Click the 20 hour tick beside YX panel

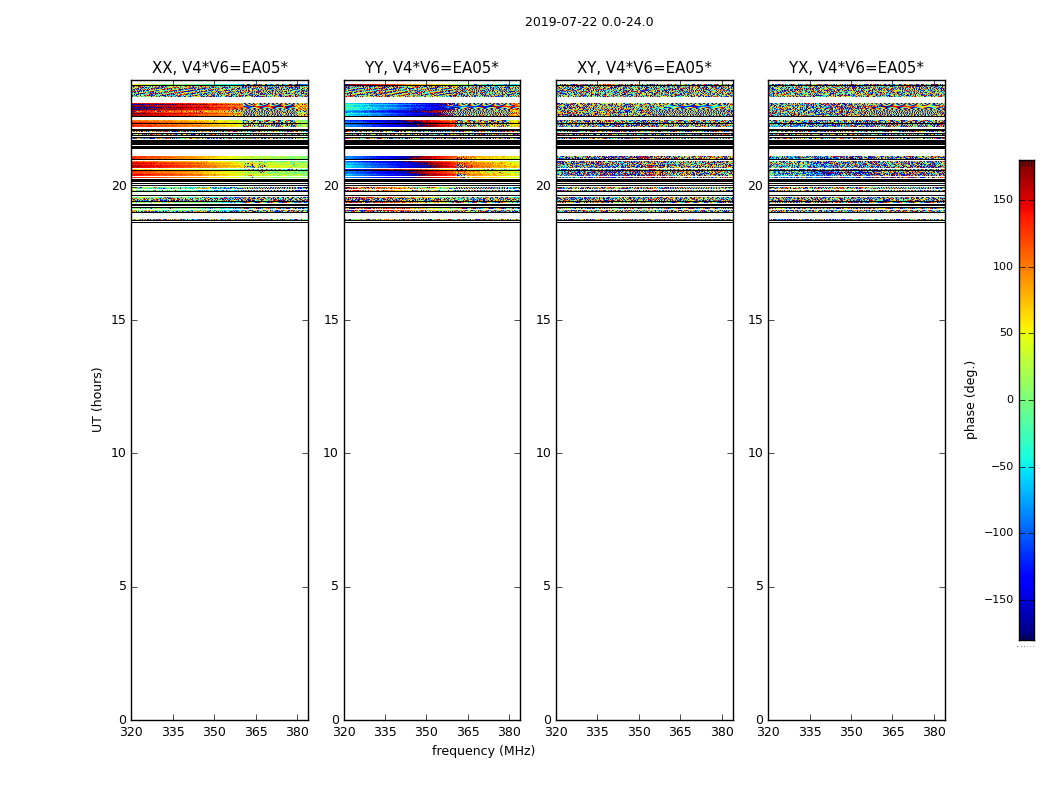[755, 186]
